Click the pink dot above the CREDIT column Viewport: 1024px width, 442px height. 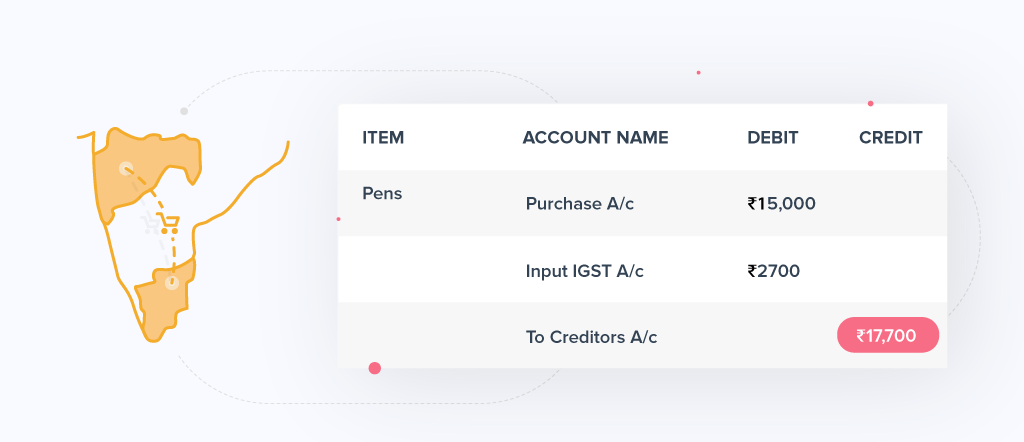870,103
